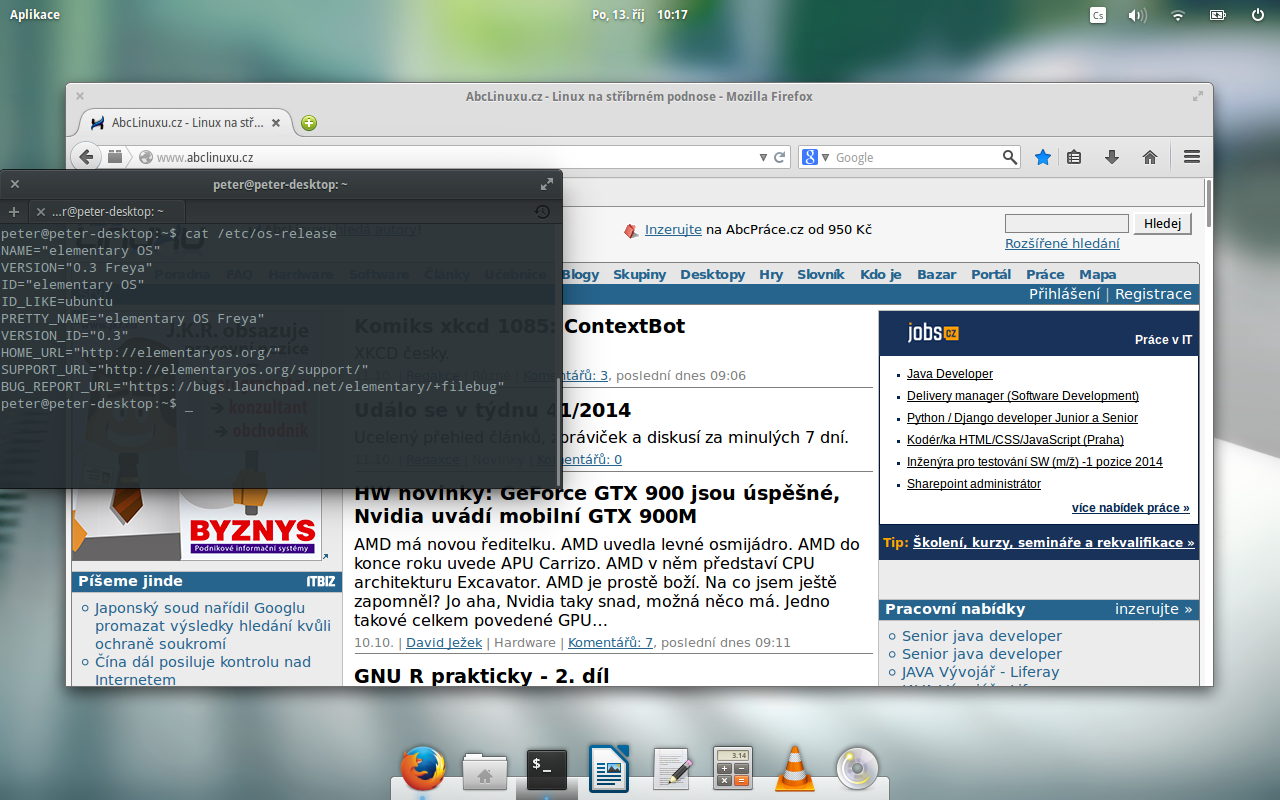
Task: Open the battery indicator
Action: (x=1218, y=15)
